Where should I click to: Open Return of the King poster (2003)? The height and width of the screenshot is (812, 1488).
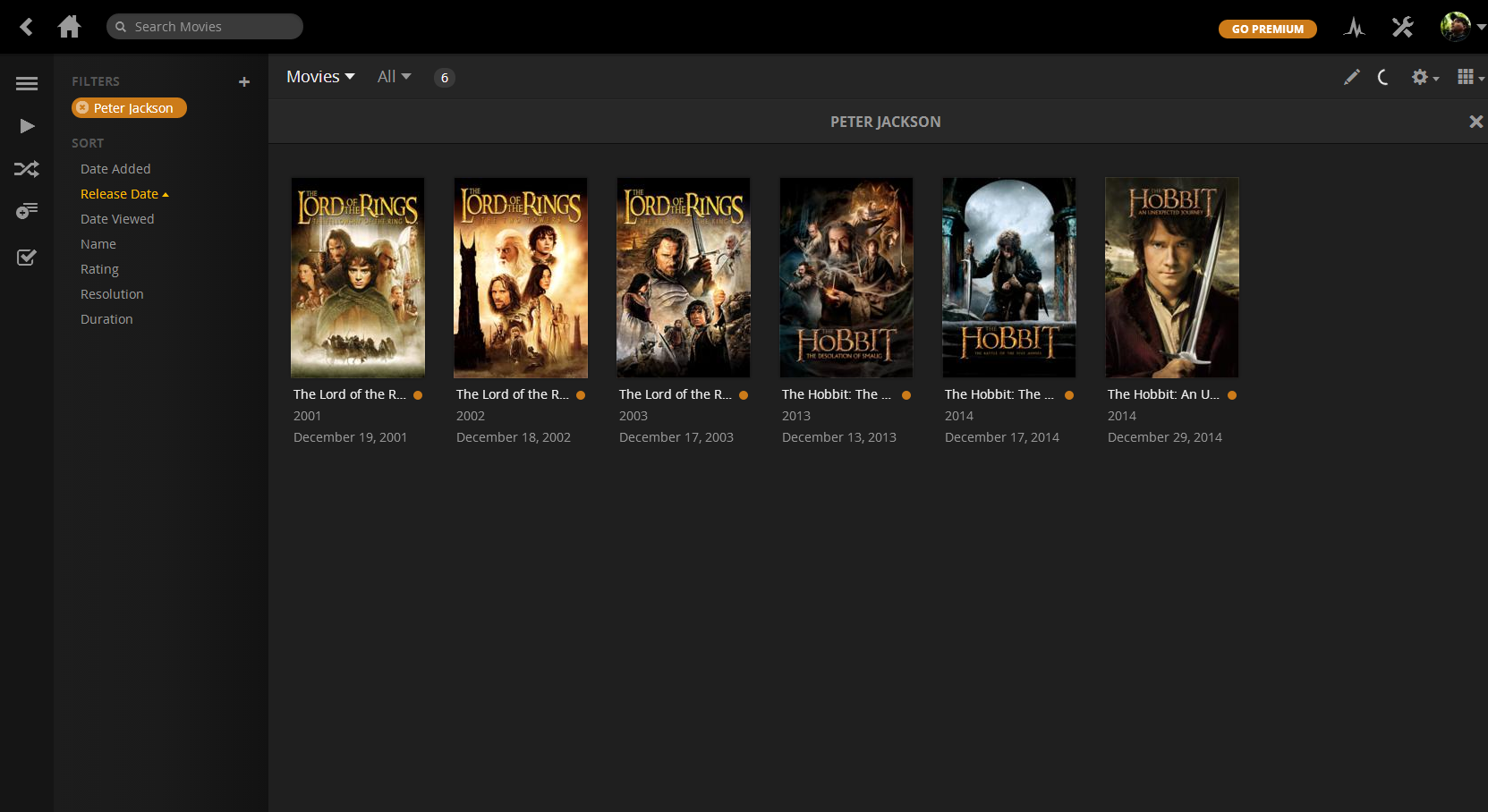(684, 277)
